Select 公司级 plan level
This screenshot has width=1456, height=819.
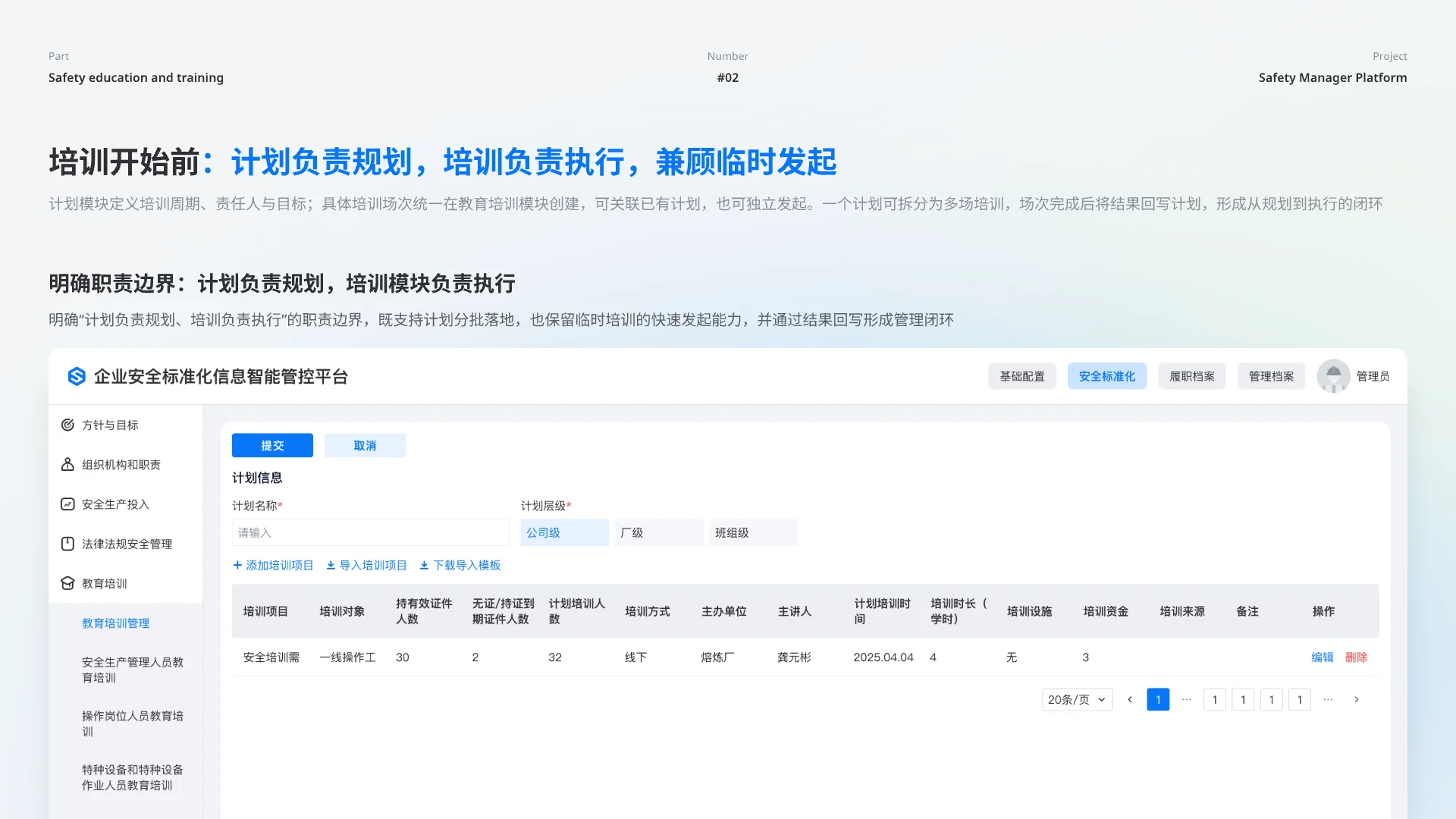(564, 532)
